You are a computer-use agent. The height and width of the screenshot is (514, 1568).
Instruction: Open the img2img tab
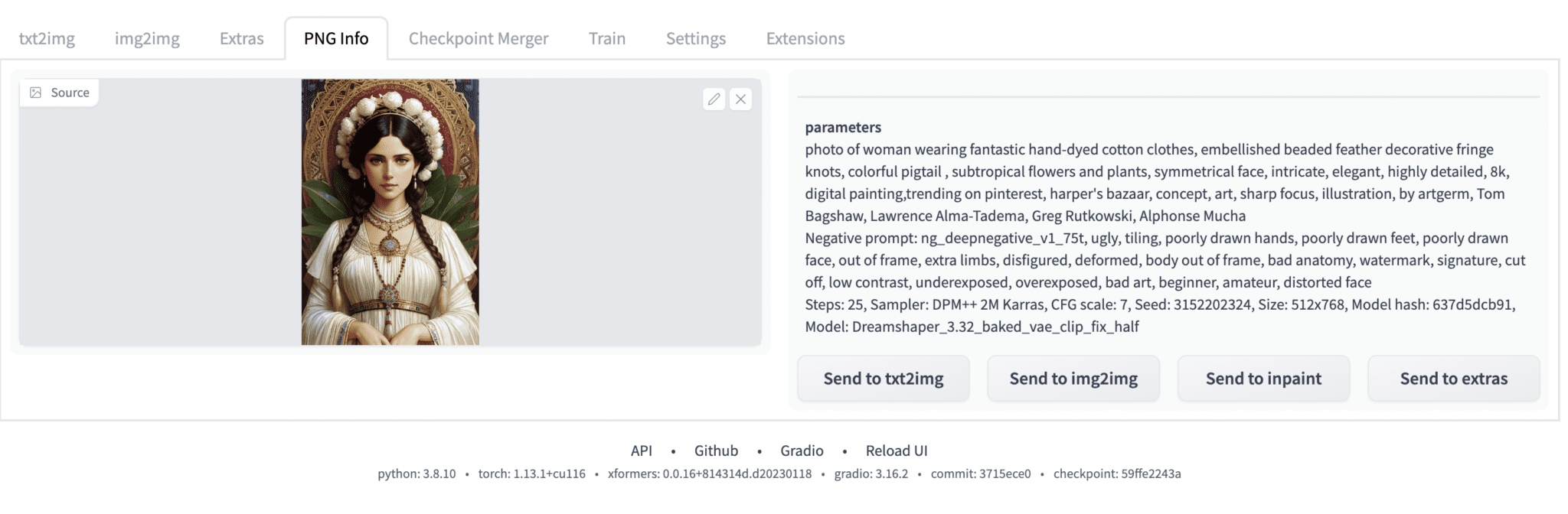(x=147, y=38)
